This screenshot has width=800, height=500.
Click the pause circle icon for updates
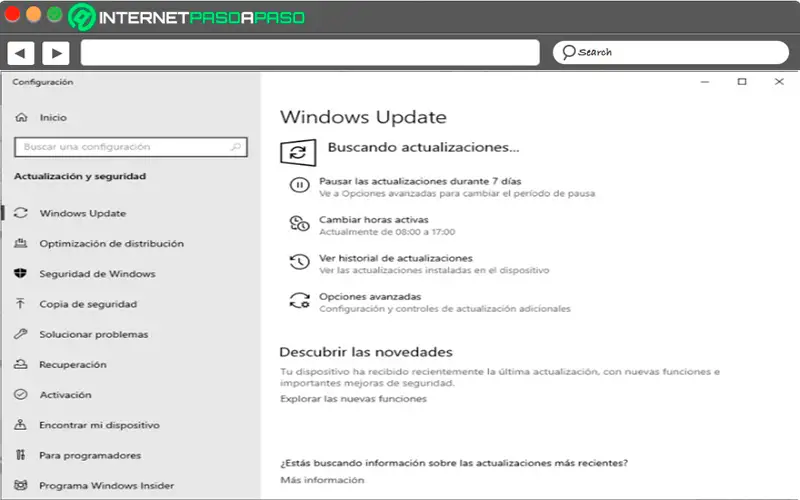click(299, 185)
